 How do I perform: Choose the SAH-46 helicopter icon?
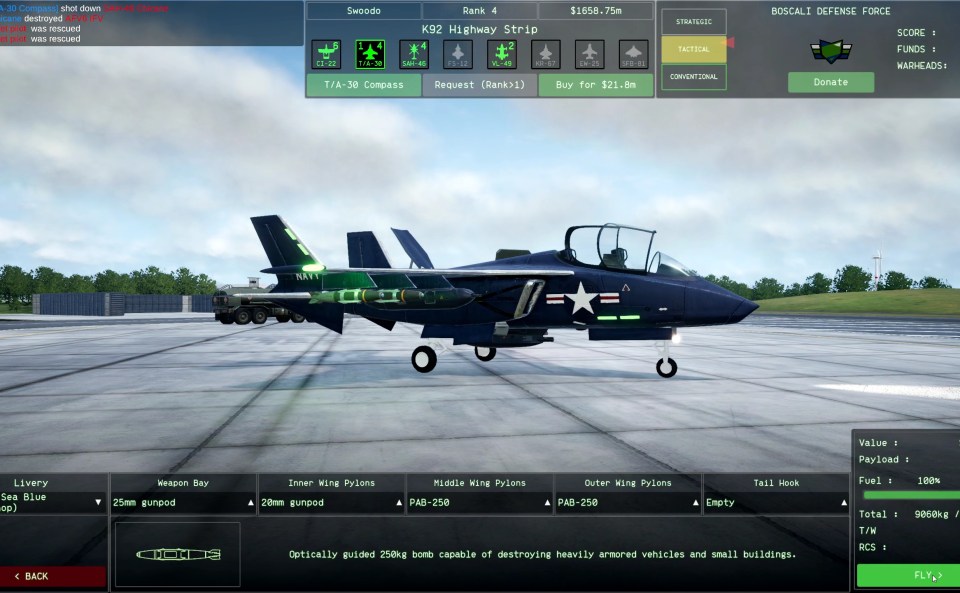[x=414, y=54]
